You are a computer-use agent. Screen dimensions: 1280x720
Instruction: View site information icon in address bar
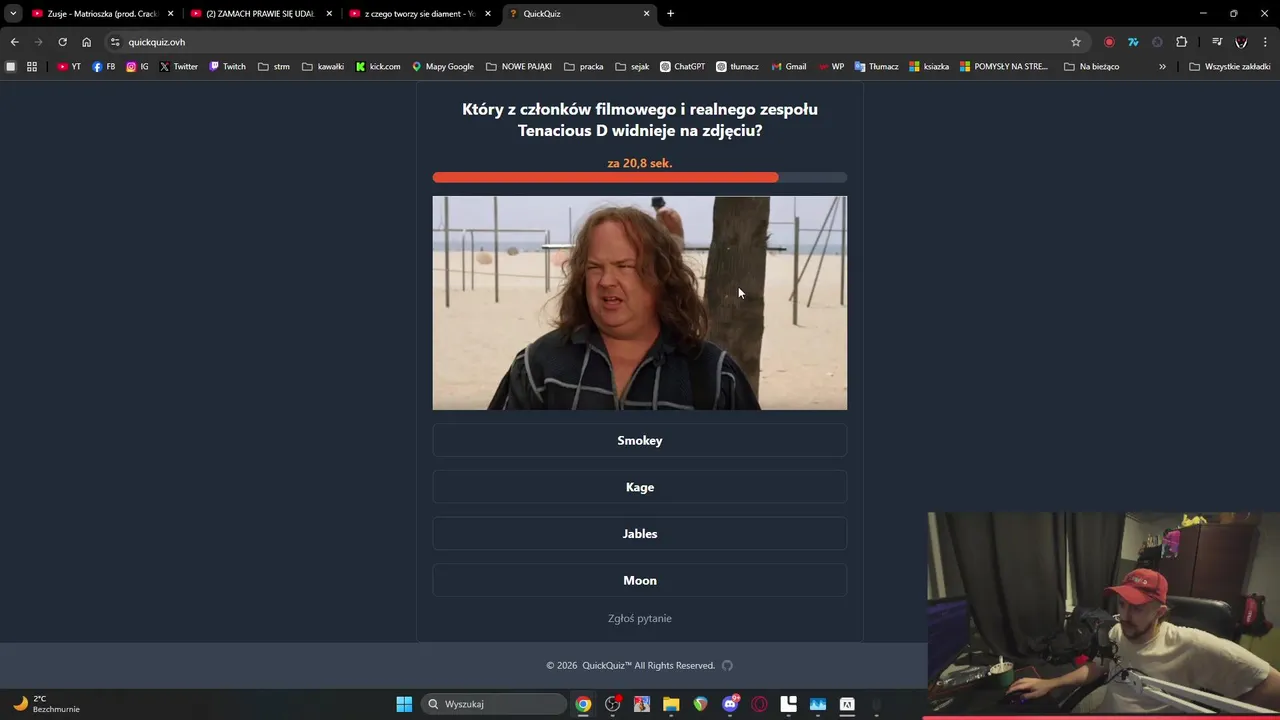(115, 42)
